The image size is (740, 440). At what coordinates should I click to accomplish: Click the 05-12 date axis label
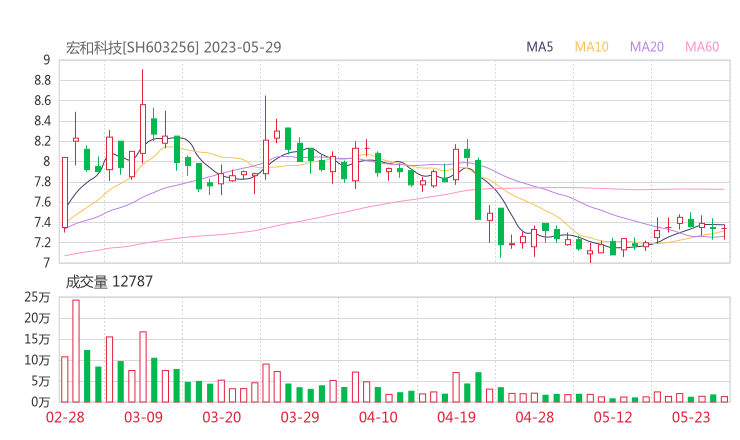(613, 417)
